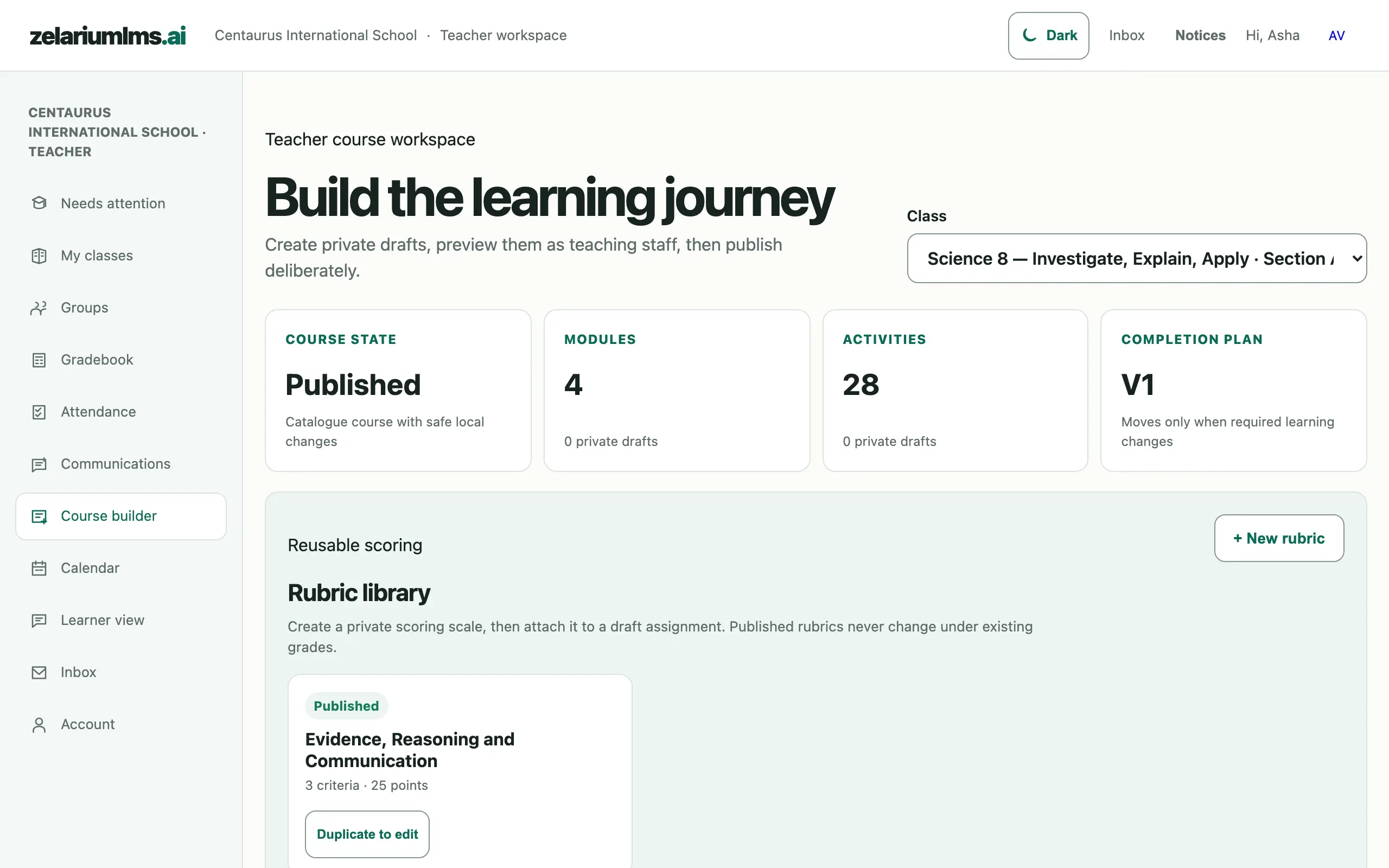
Task: Click the Course State Published card
Action: click(x=398, y=391)
